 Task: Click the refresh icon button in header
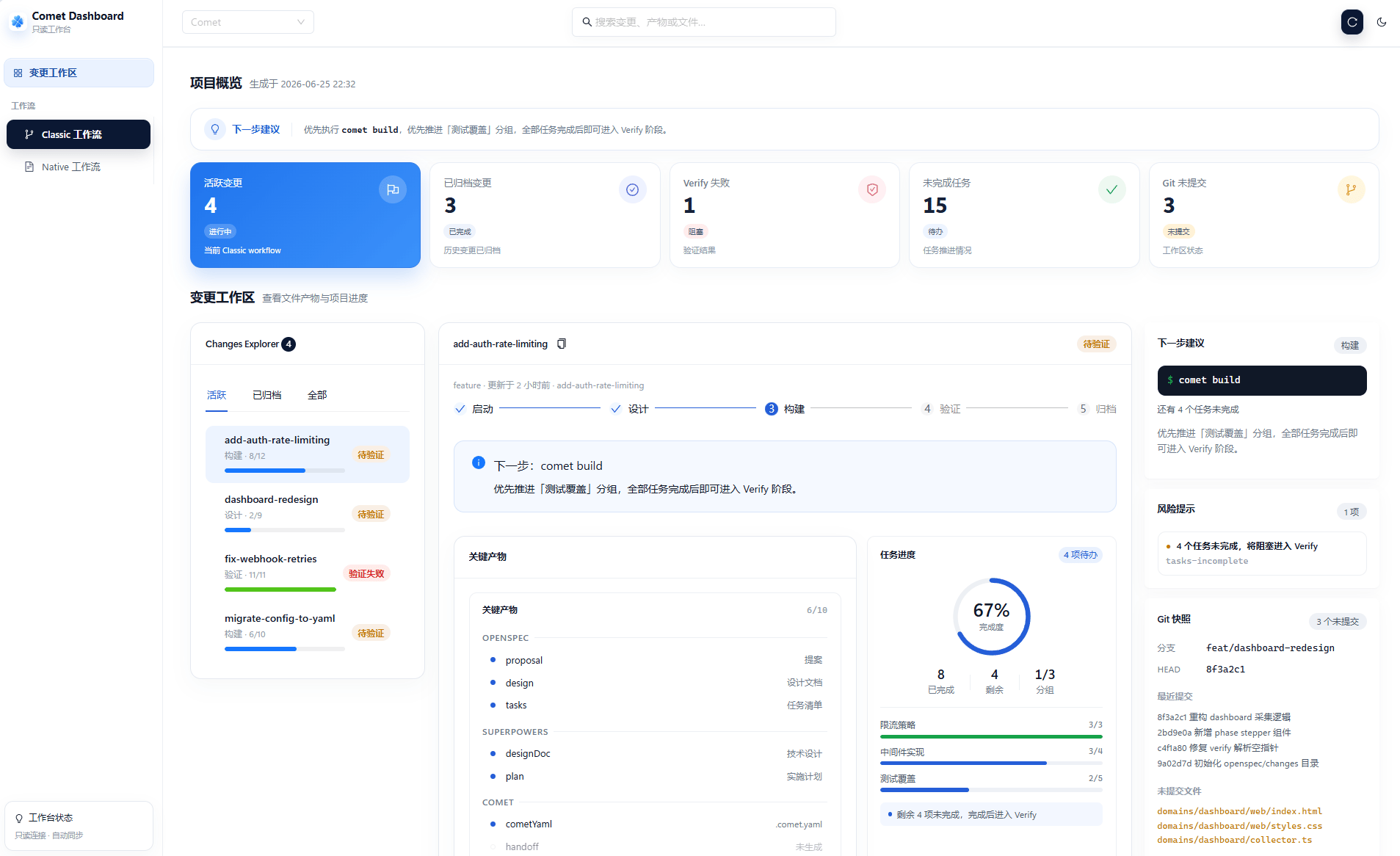[x=1352, y=22]
